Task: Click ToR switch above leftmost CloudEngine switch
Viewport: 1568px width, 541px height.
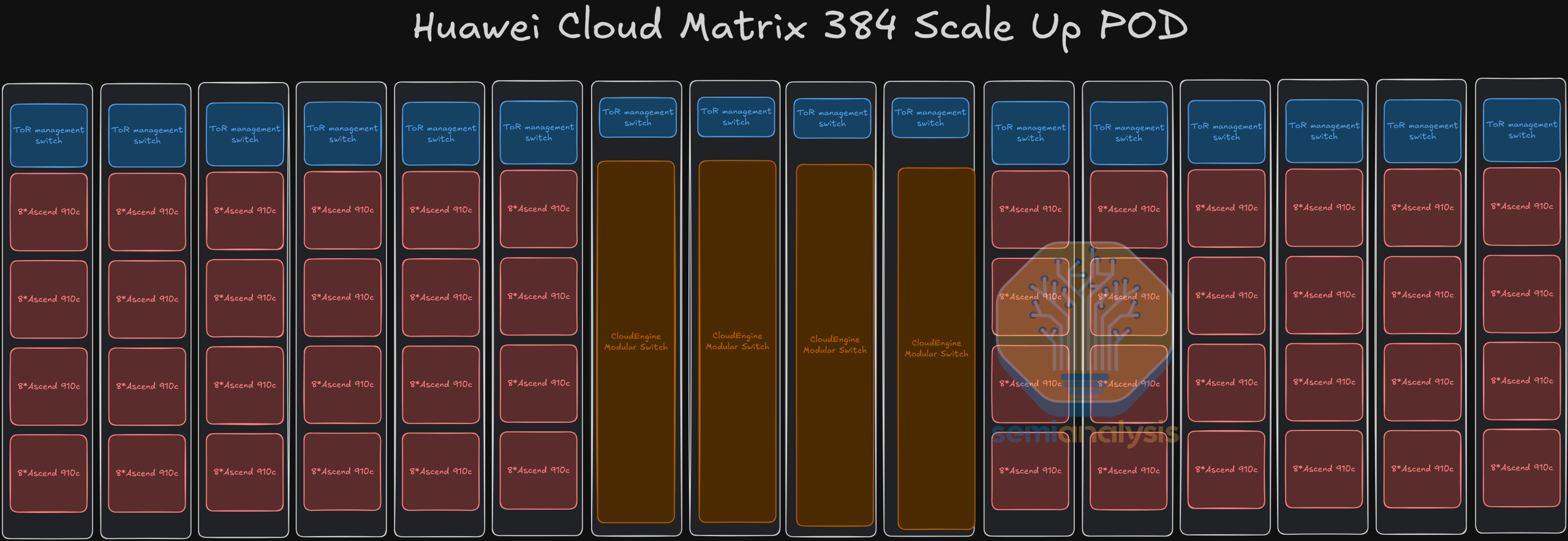Action: point(638,118)
